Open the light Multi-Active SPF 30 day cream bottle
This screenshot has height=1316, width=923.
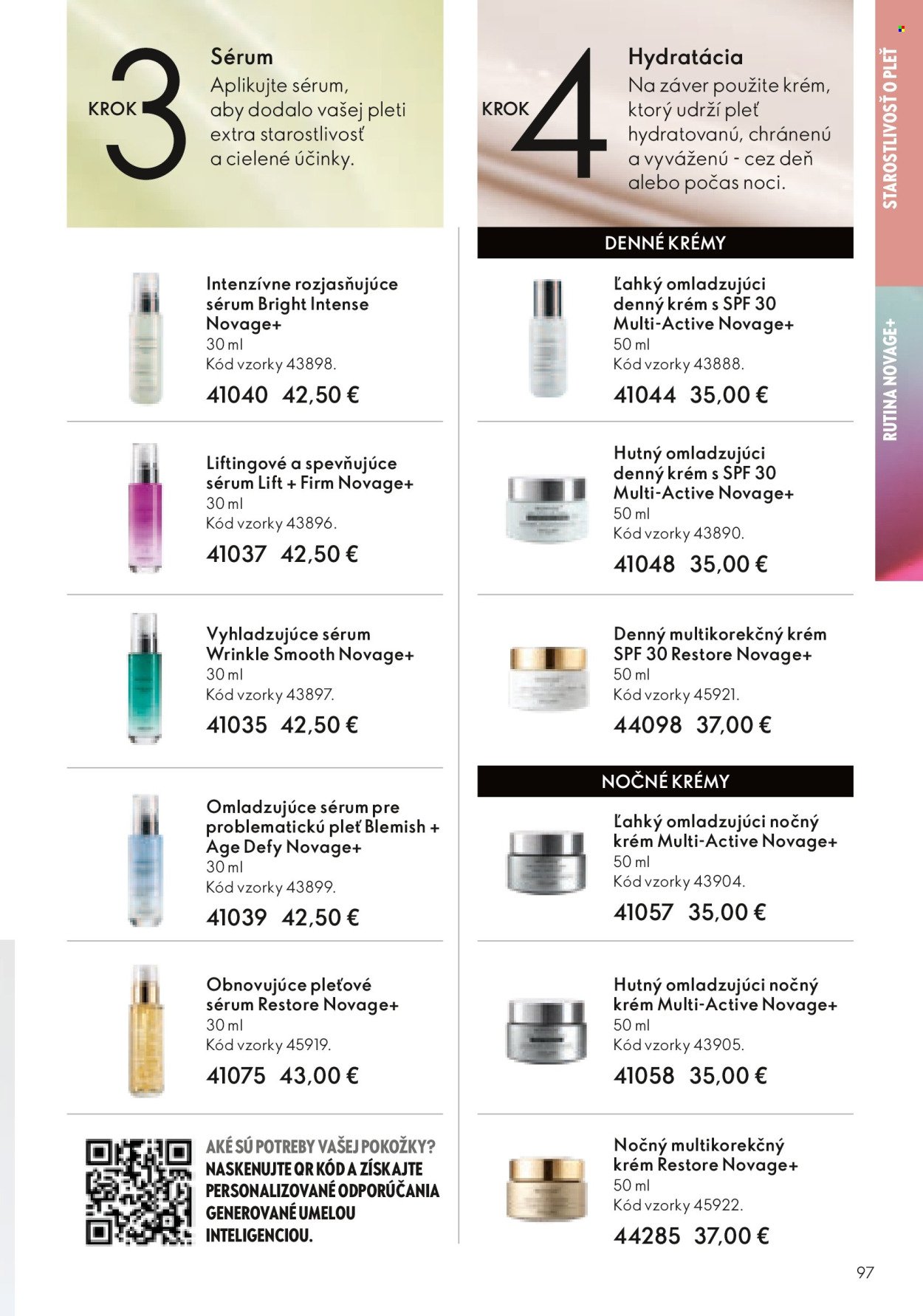coord(547,338)
